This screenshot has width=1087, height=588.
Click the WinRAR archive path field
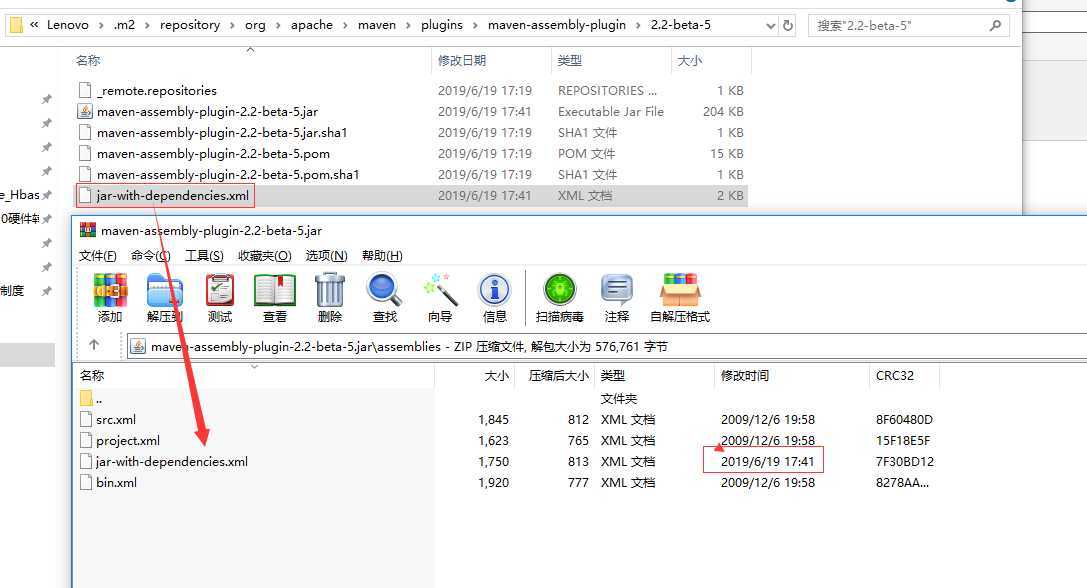pyautogui.click(x=607, y=346)
